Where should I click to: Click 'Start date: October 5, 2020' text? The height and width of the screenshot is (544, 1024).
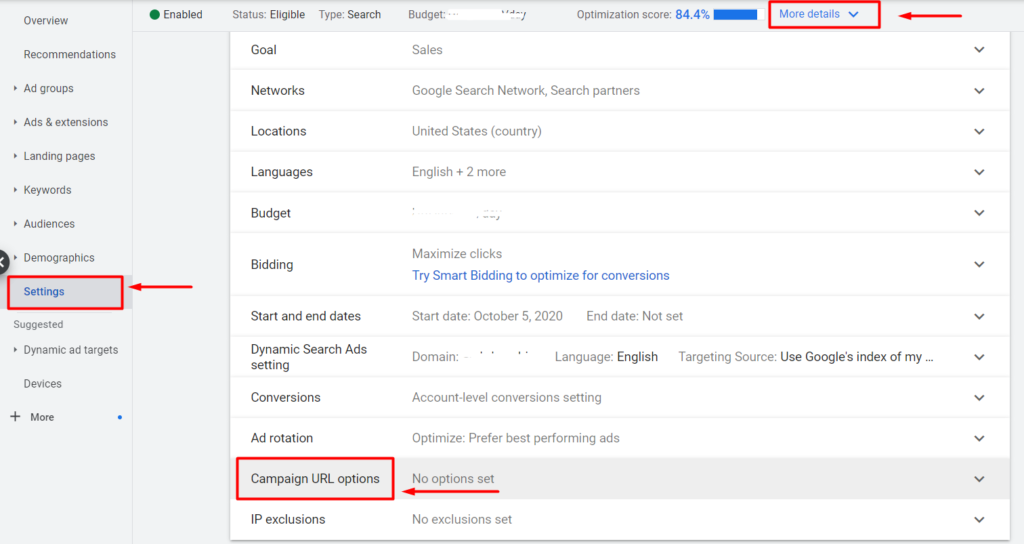coord(487,316)
